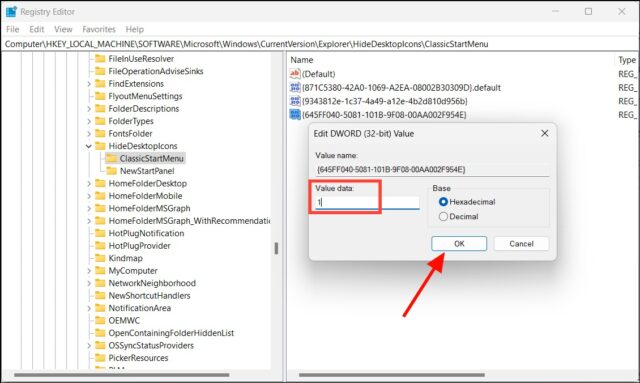Image resolution: width=640 pixels, height=383 pixels.
Task: Click the Kindmap folder icon
Action: 100,258
